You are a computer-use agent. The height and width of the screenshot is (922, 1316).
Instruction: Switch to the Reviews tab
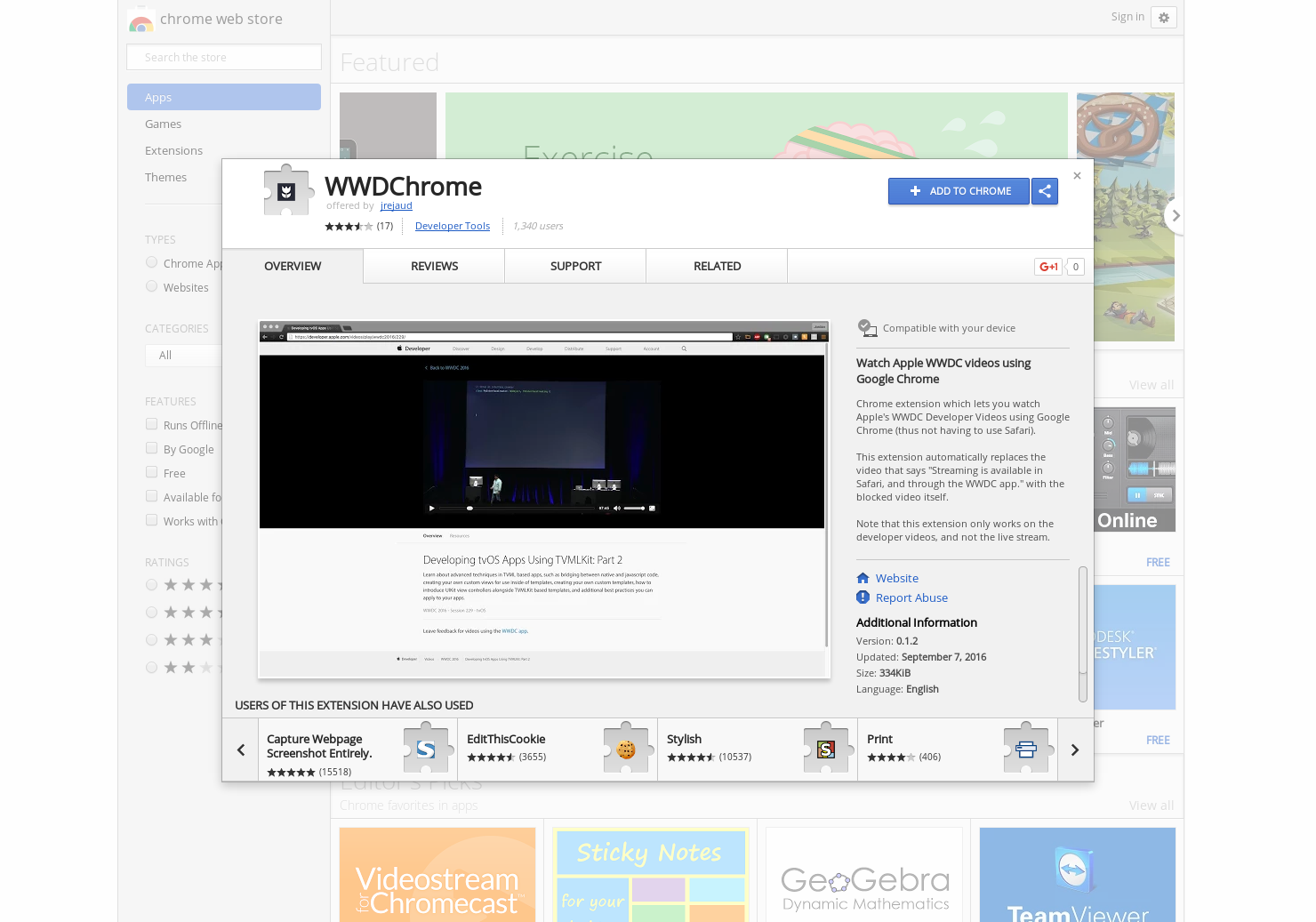tap(433, 266)
